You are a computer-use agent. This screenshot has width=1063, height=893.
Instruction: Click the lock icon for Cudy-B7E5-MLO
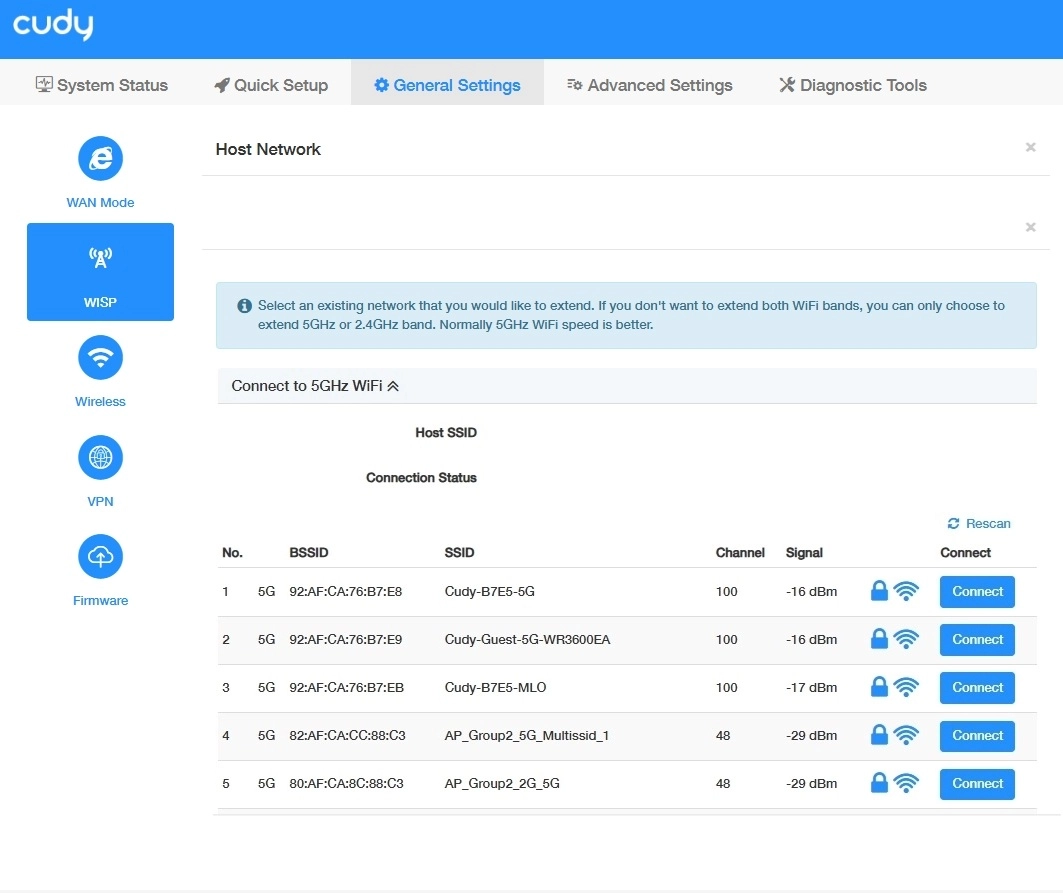pos(879,688)
